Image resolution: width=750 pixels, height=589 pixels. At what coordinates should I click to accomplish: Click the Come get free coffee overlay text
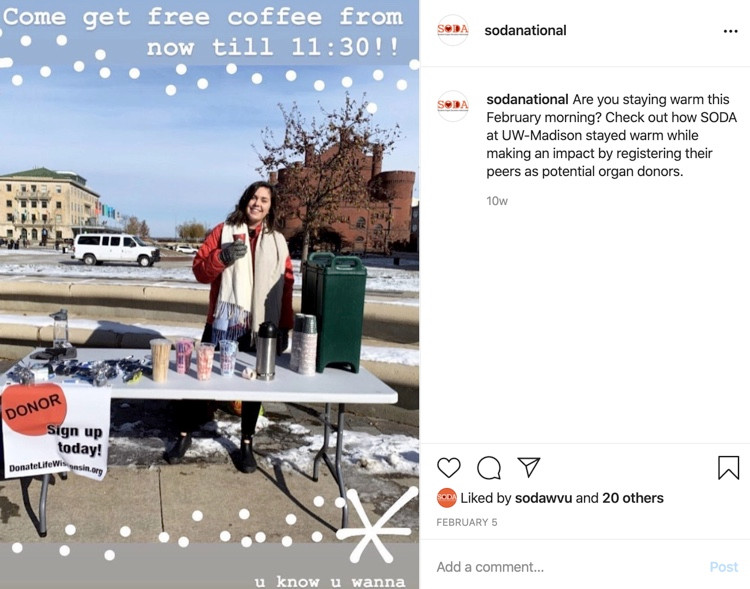click(204, 32)
